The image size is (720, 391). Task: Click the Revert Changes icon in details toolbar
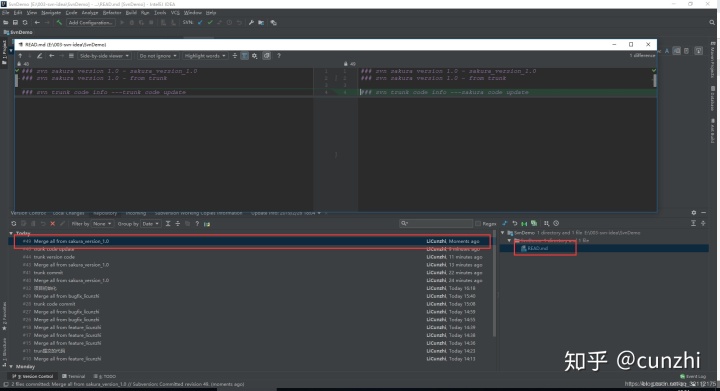515,223
